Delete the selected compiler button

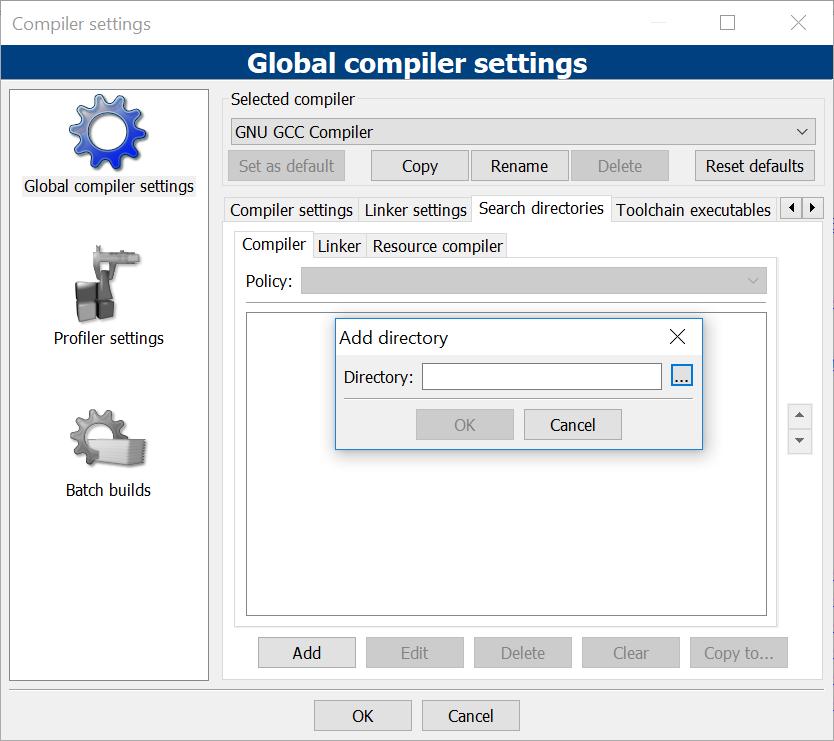[620, 166]
